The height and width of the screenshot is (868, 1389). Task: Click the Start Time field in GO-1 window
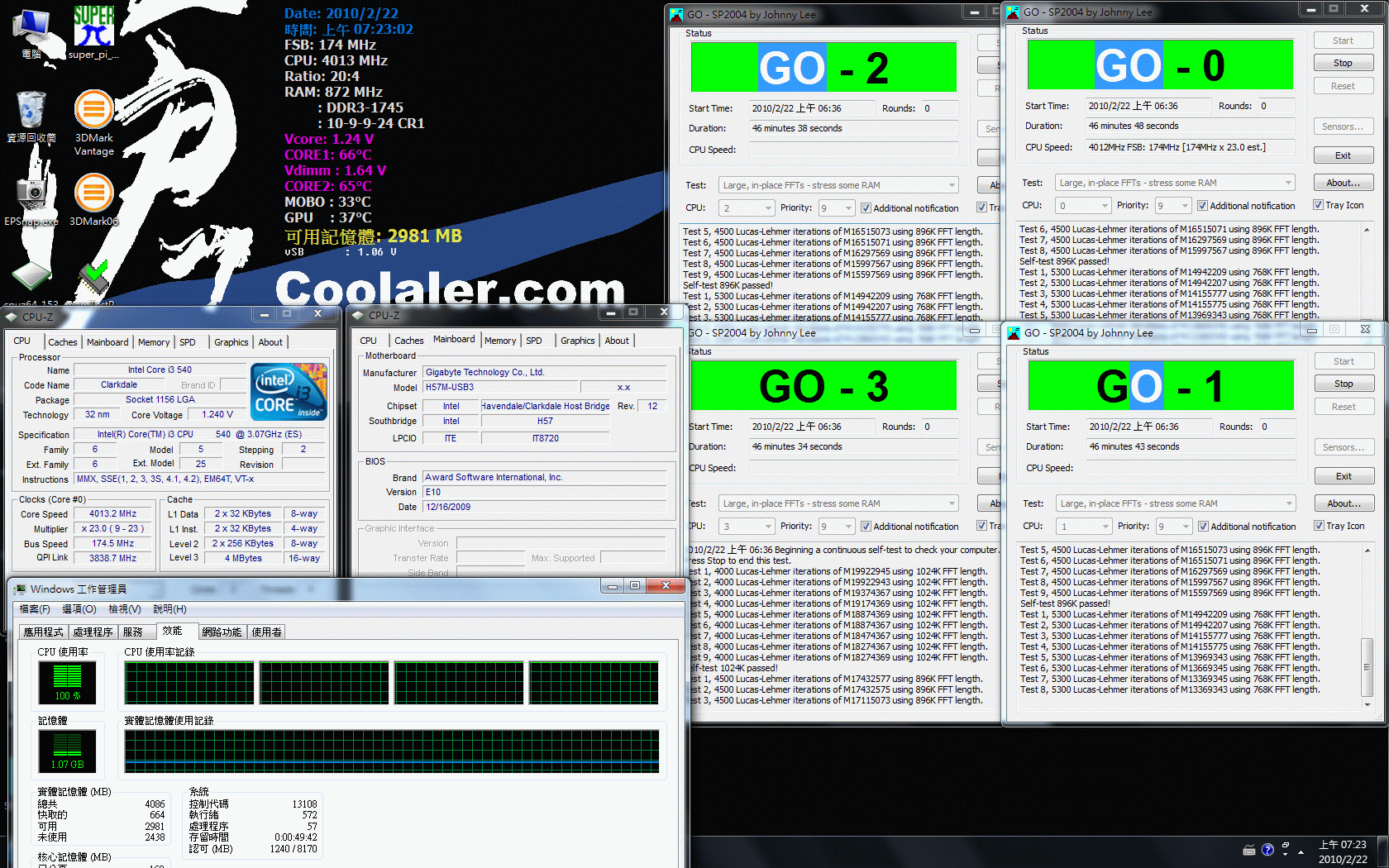(x=1148, y=427)
